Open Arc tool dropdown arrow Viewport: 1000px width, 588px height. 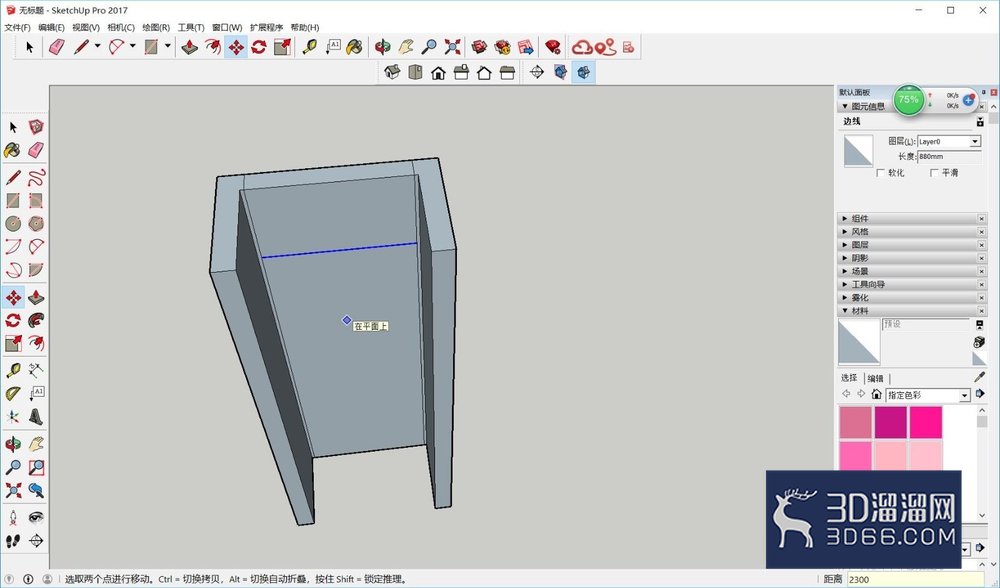click(133, 46)
